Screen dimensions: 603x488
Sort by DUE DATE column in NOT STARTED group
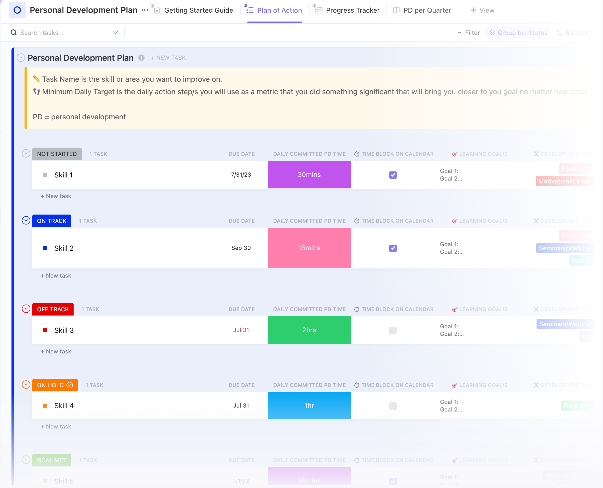tap(242, 154)
